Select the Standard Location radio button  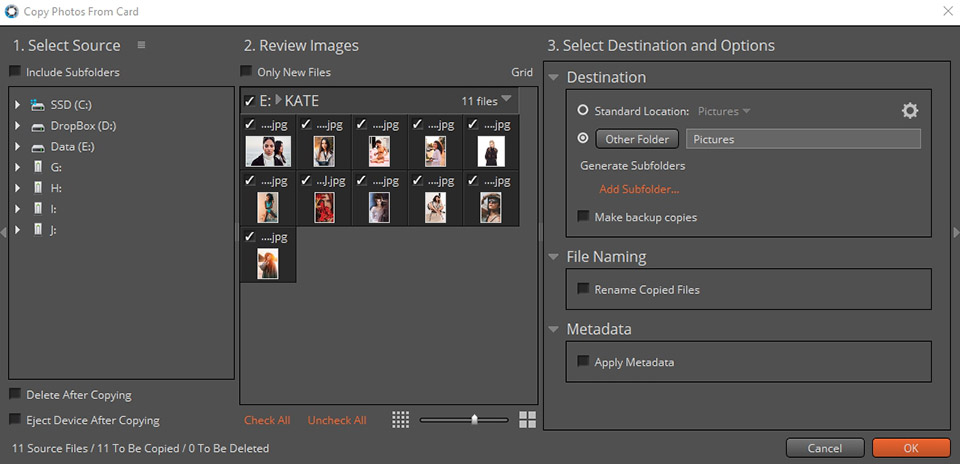point(583,111)
